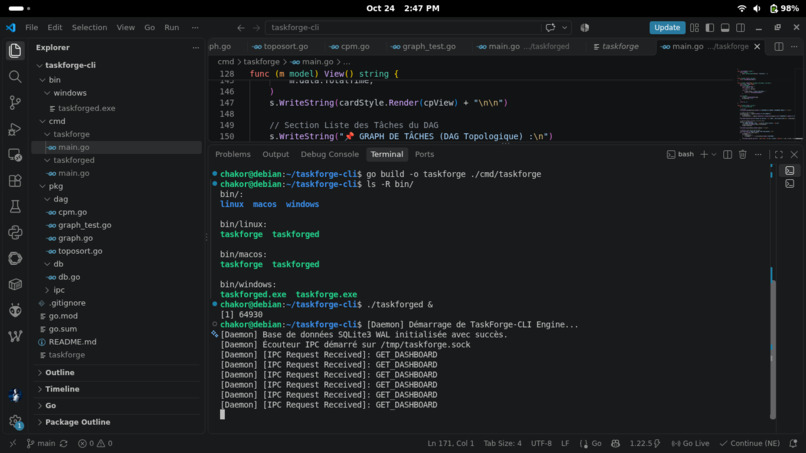The height and width of the screenshot is (453, 806).
Task: Close the main.go taskforge editor tab
Action: point(757,47)
